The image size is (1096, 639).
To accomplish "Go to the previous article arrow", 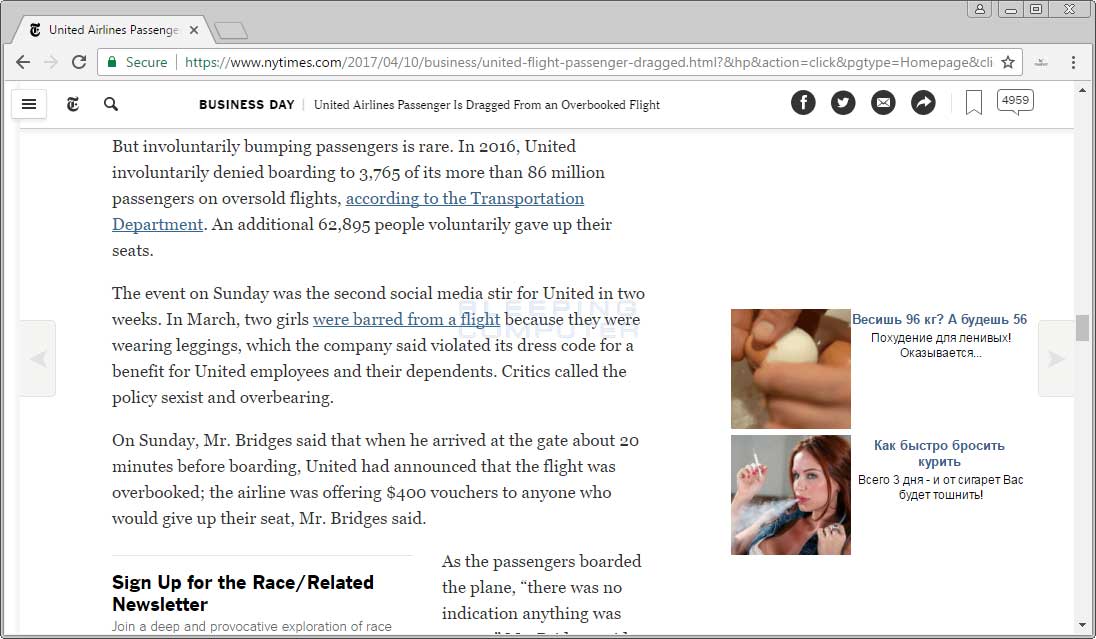I will (38, 359).
